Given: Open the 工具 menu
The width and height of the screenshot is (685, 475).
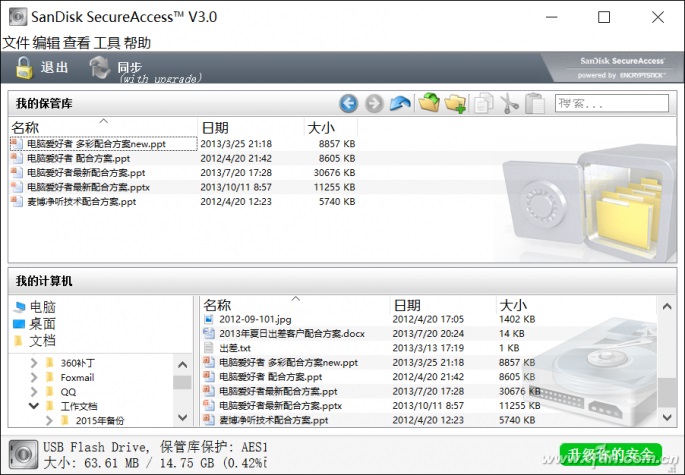Looking at the screenshot, I should tap(107, 43).
